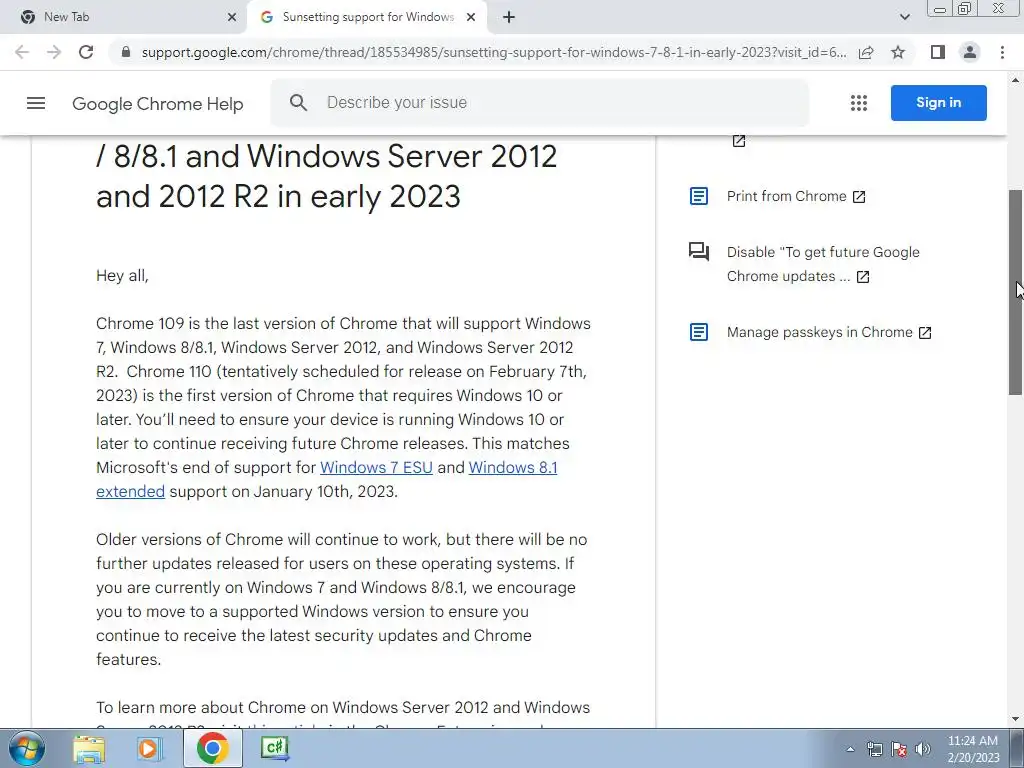1024x768 pixels.
Task: Open the Manage passkeys in Chrome article
Action: [820, 332]
